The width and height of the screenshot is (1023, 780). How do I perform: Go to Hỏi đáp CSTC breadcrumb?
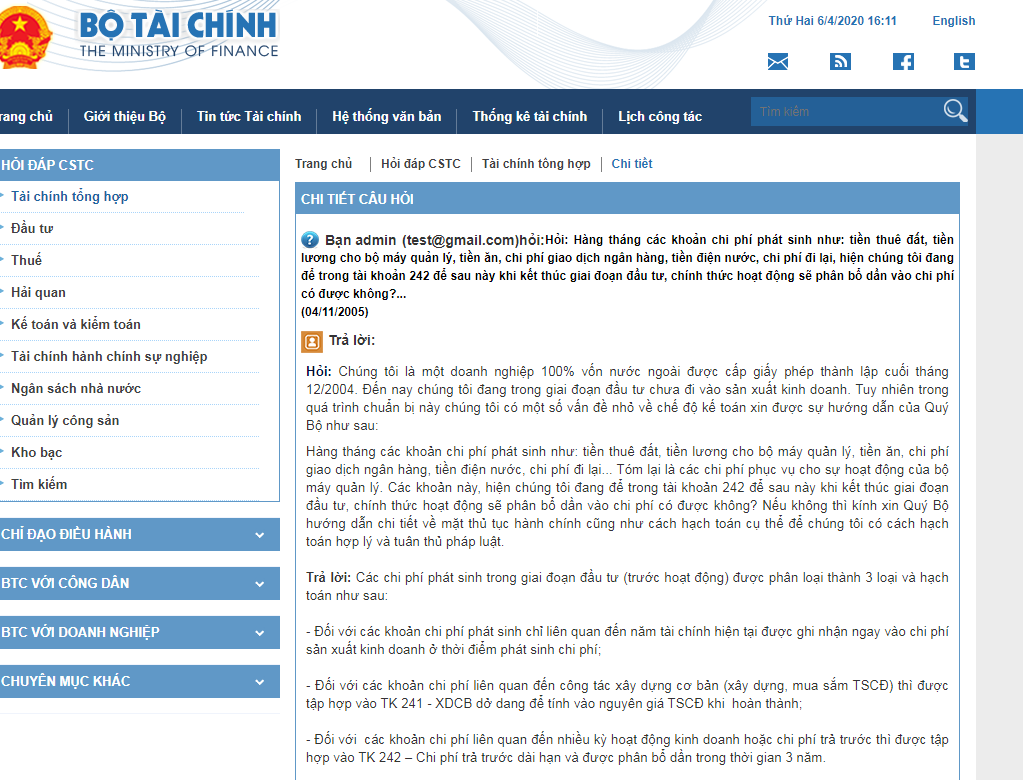[421, 164]
